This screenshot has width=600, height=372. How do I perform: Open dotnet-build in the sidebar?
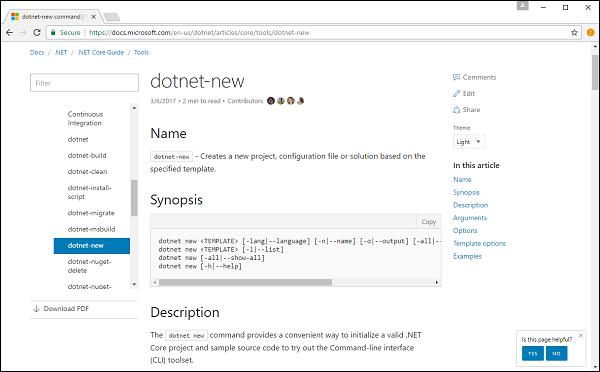click(87, 156)
